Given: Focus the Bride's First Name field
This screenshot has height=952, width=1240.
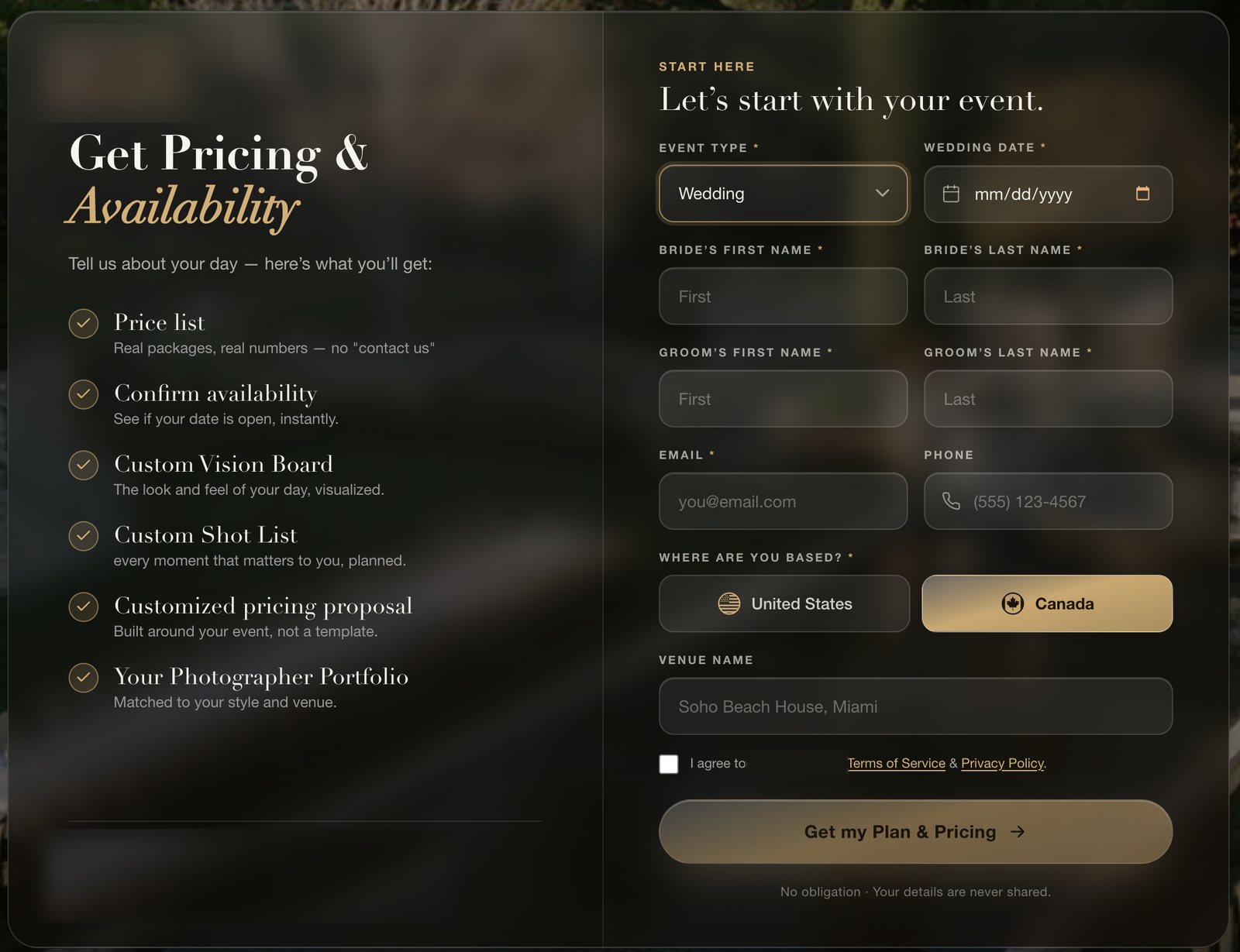Looking at the screenshot, I should (x=783, y=296).
